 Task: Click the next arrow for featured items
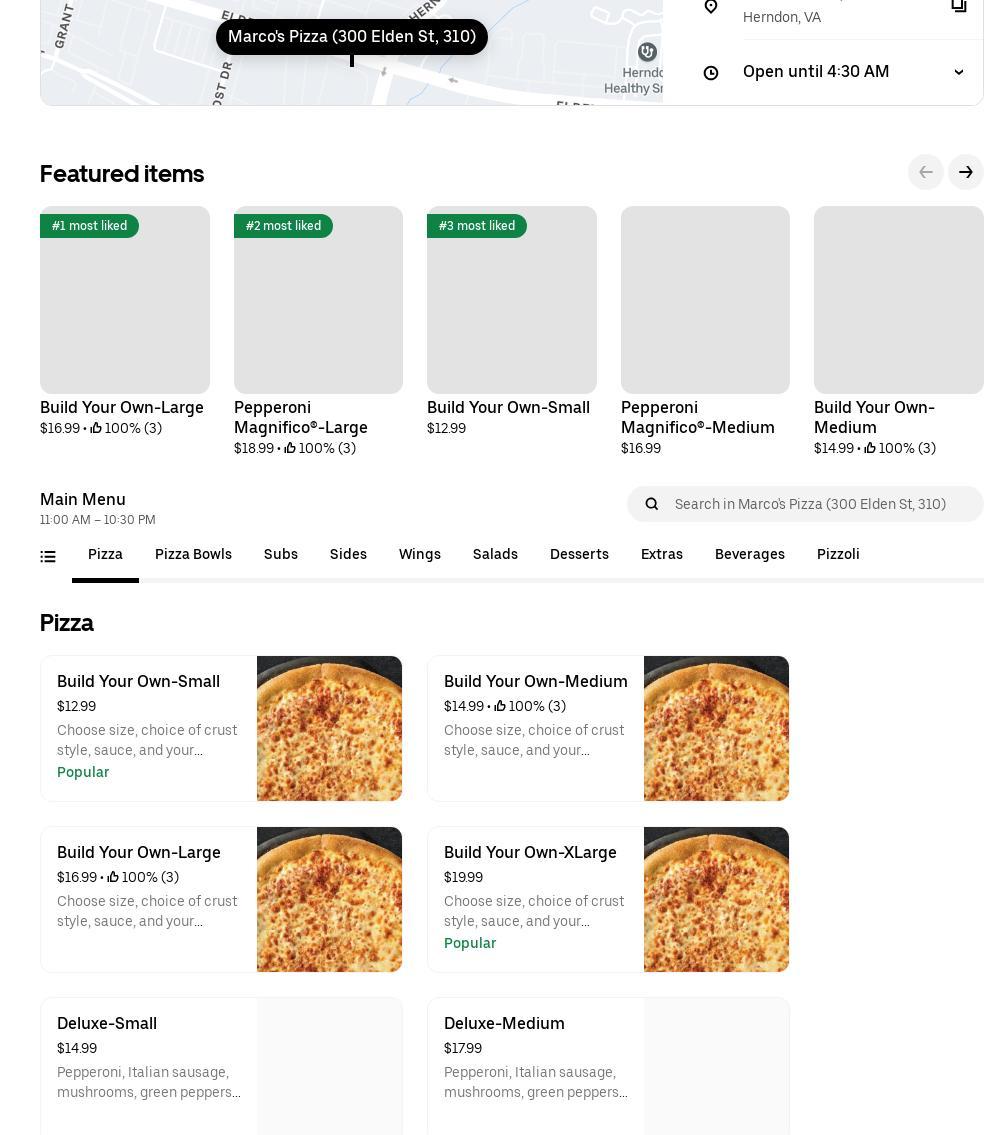coord(965,173)
